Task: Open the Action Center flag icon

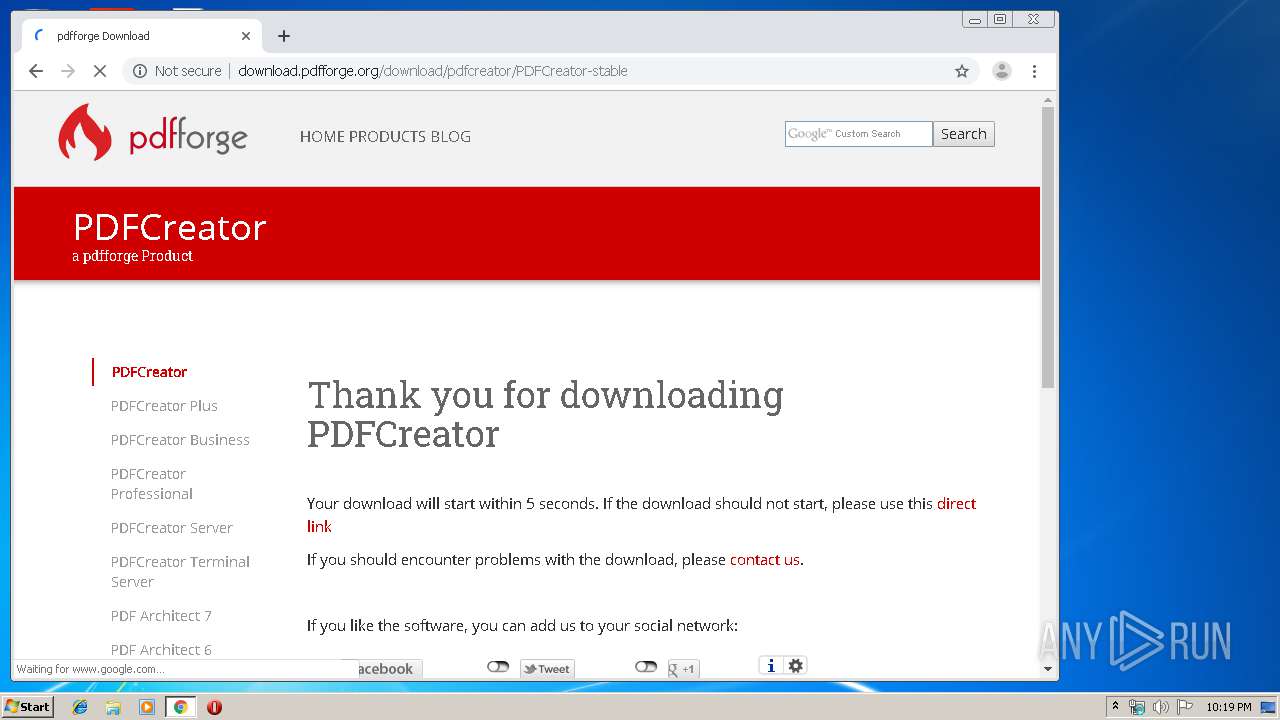Action: (x=1185, y=707)
